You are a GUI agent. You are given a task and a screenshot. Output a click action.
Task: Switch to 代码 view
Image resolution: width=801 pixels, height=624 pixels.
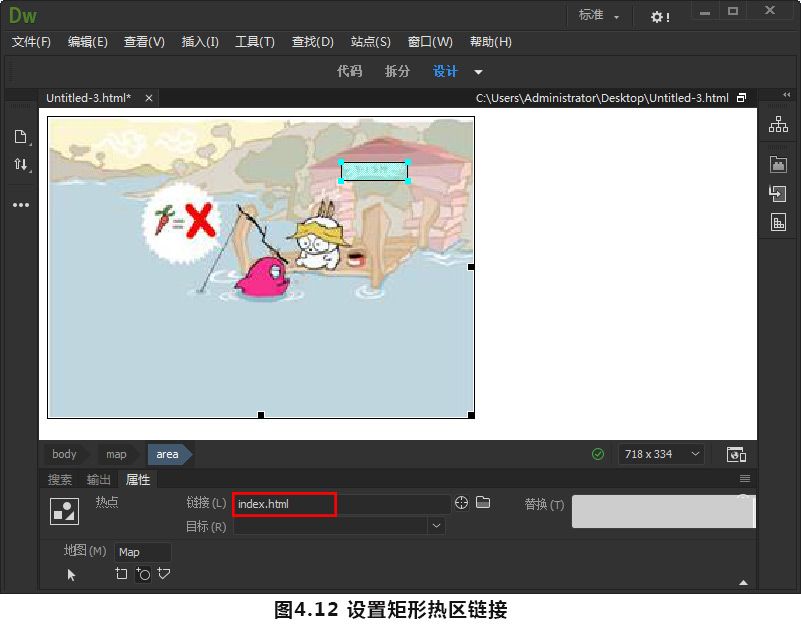pyautogui.click(x=349, y=71)
